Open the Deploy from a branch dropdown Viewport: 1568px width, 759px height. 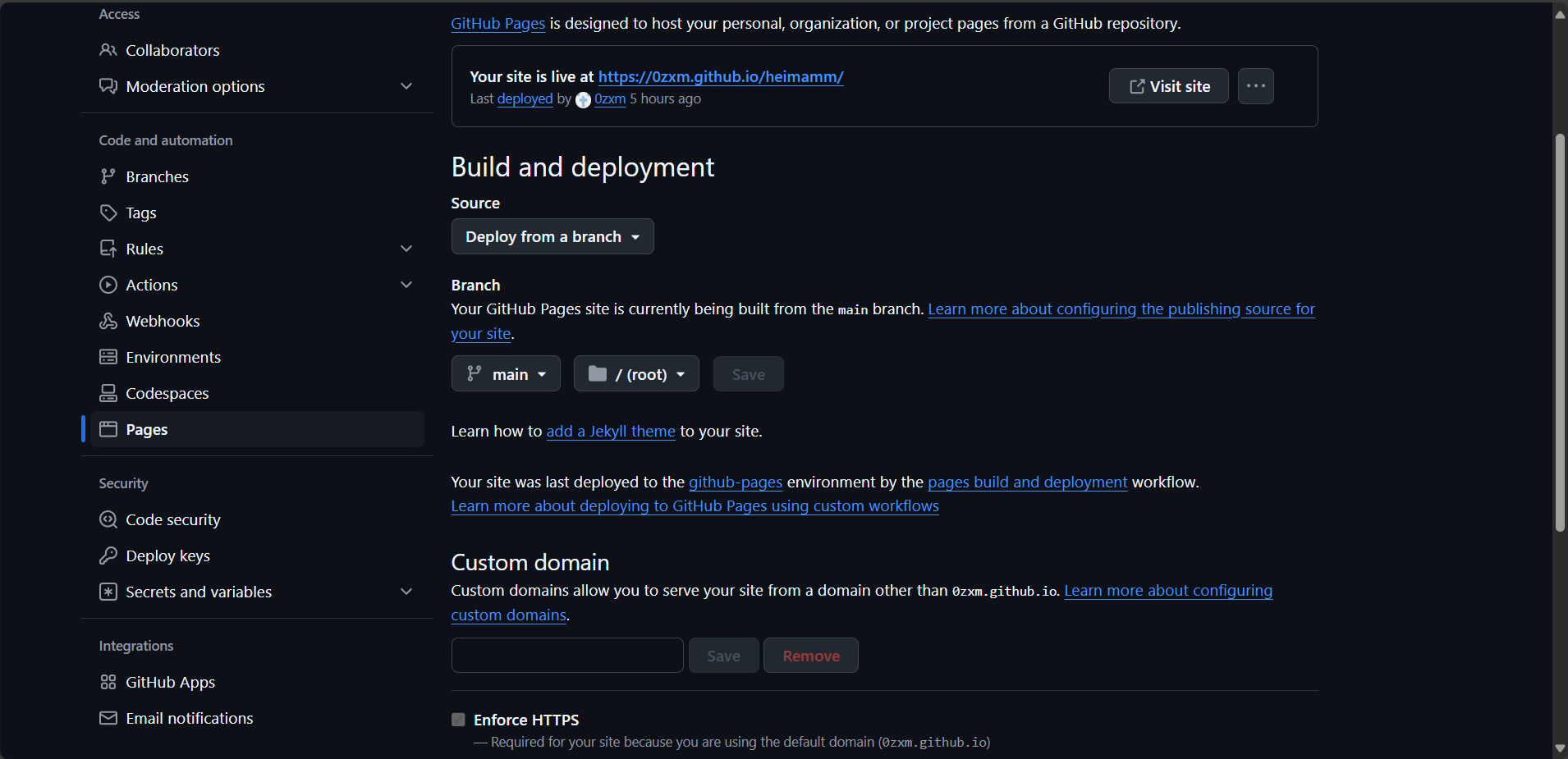[552, 236]
